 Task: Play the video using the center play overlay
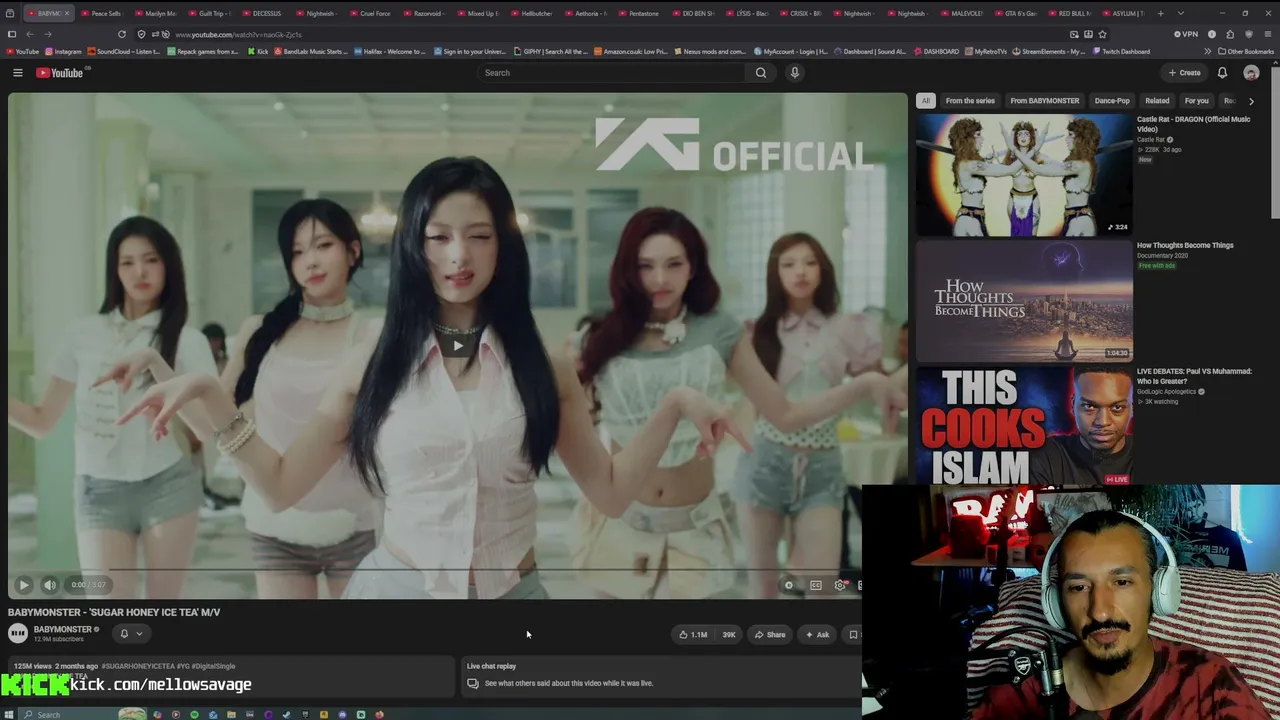tap(458, 346)
